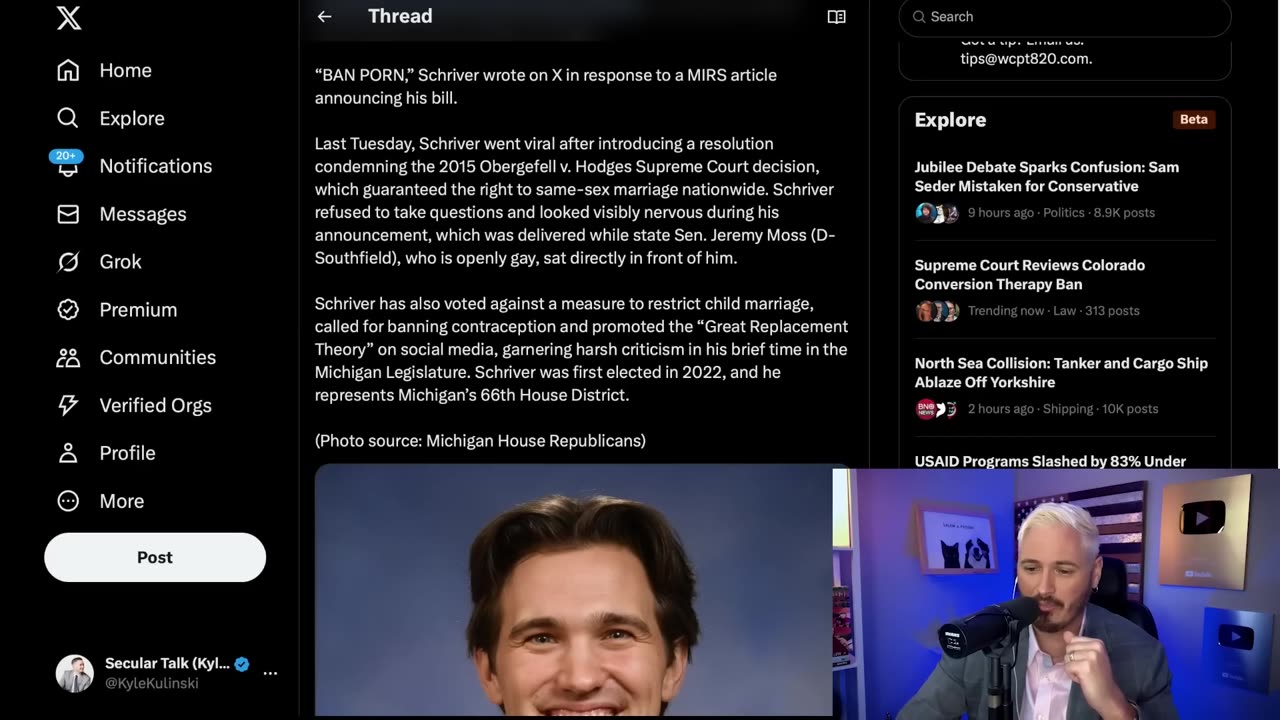The width and height of the screenshot is (1280, 720).
Task: Open the More circle icon
Action: pos(68,501)
